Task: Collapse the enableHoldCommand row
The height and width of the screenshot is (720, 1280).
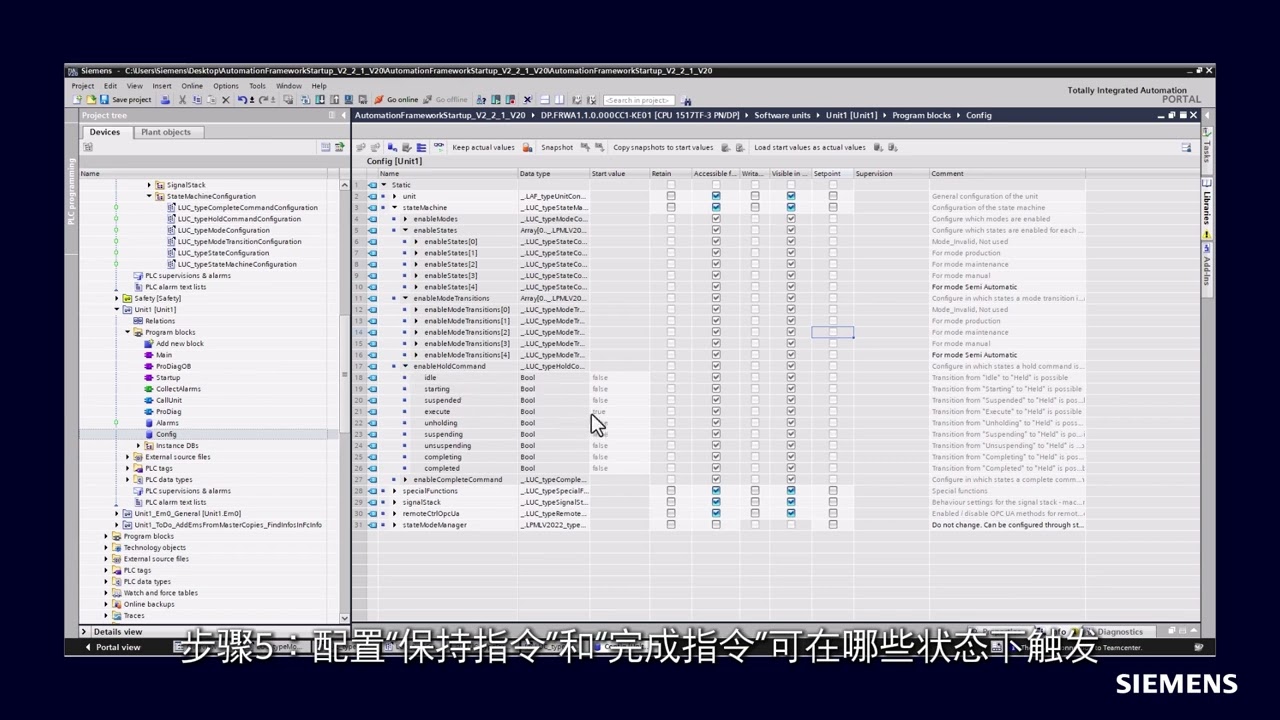Action: click(405, 366)
